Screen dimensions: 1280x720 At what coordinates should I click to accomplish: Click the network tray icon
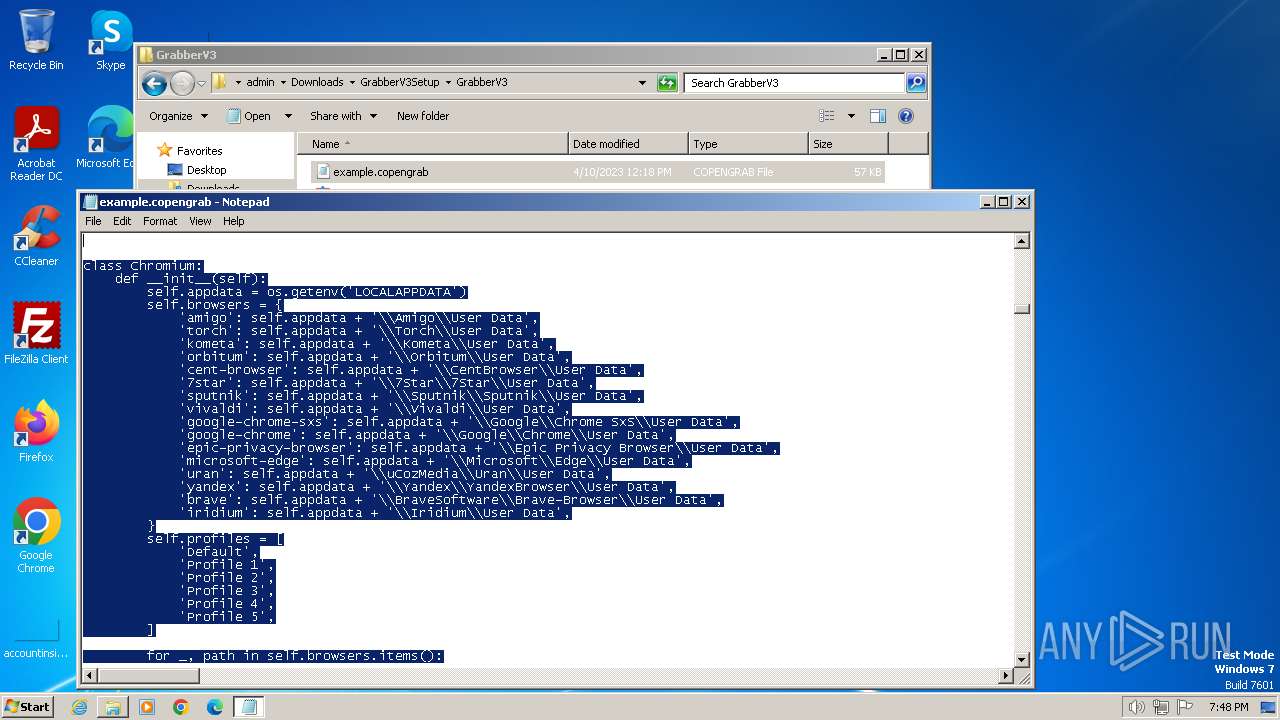click(1162, 707)
